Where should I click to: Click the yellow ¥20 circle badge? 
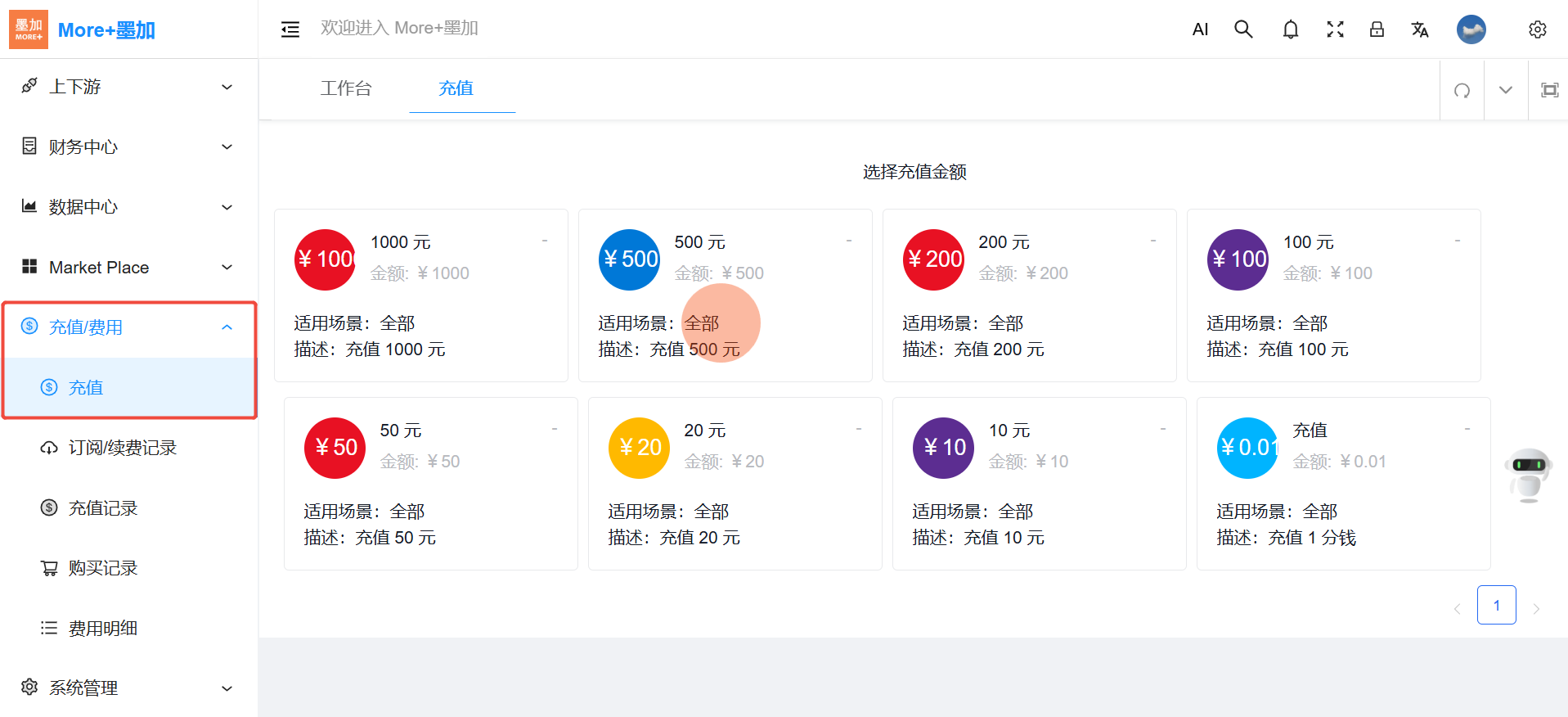pos(639,448)
